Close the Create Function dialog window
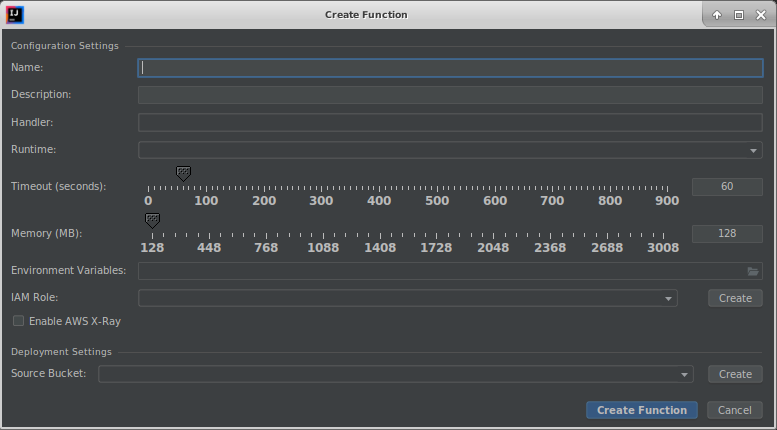Image resolution: width=777 pixels, height=430 pixels. (760, 15)
